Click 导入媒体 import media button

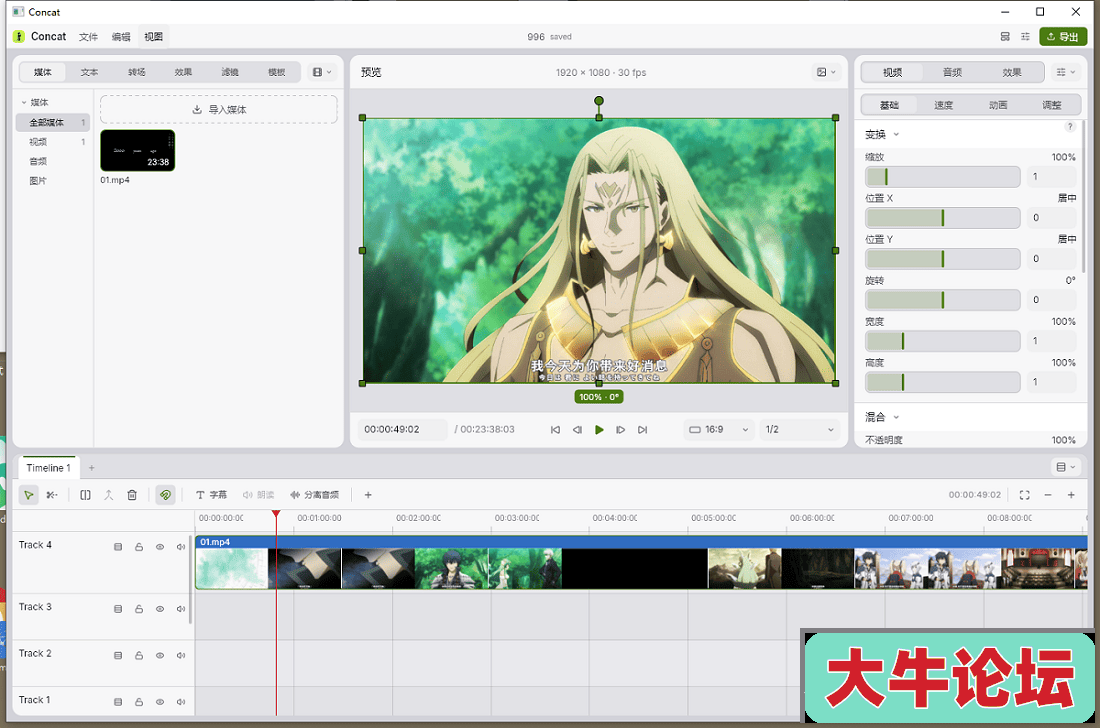[219, 109]
